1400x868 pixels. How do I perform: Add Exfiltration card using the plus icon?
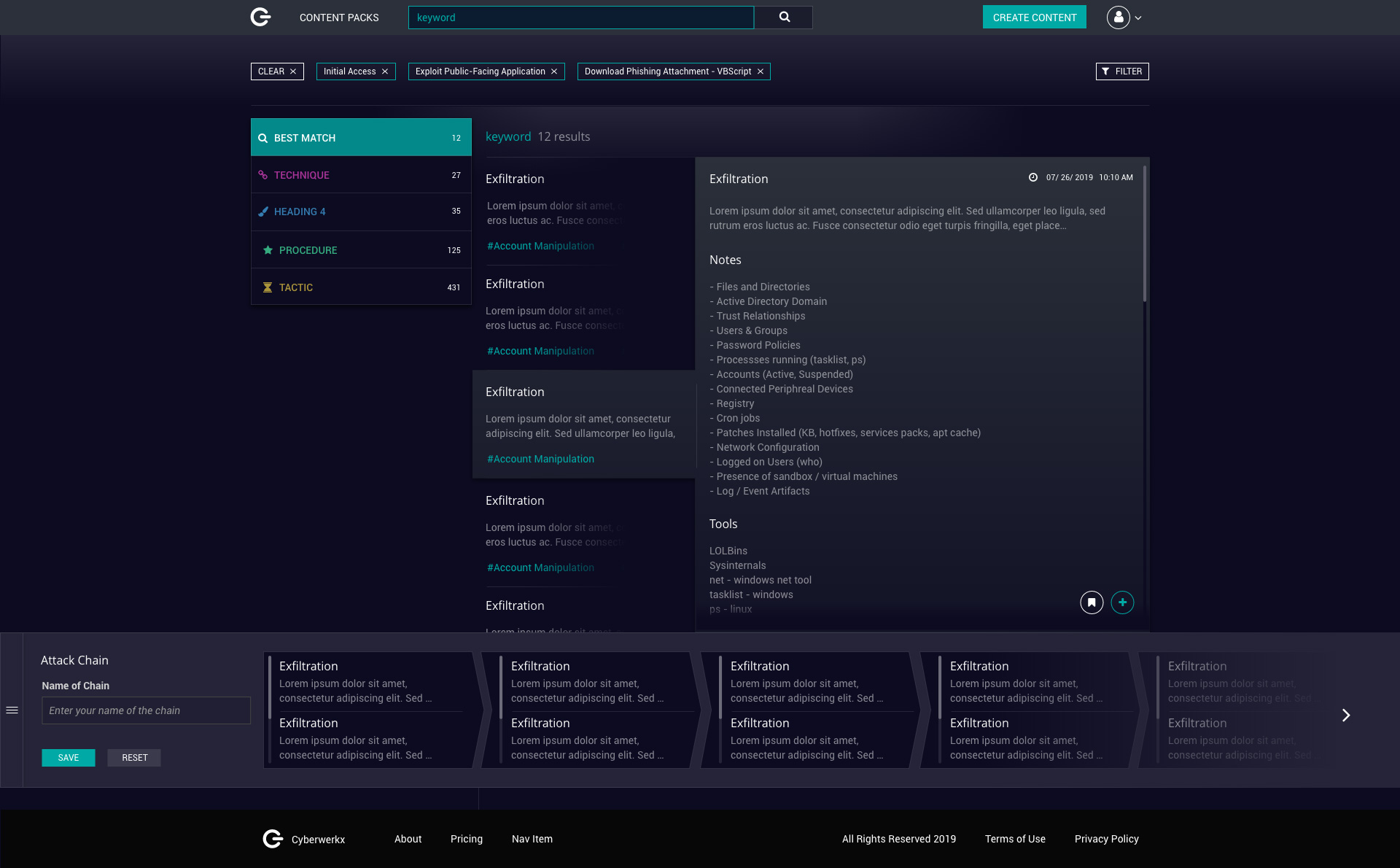coord(1122,602)
